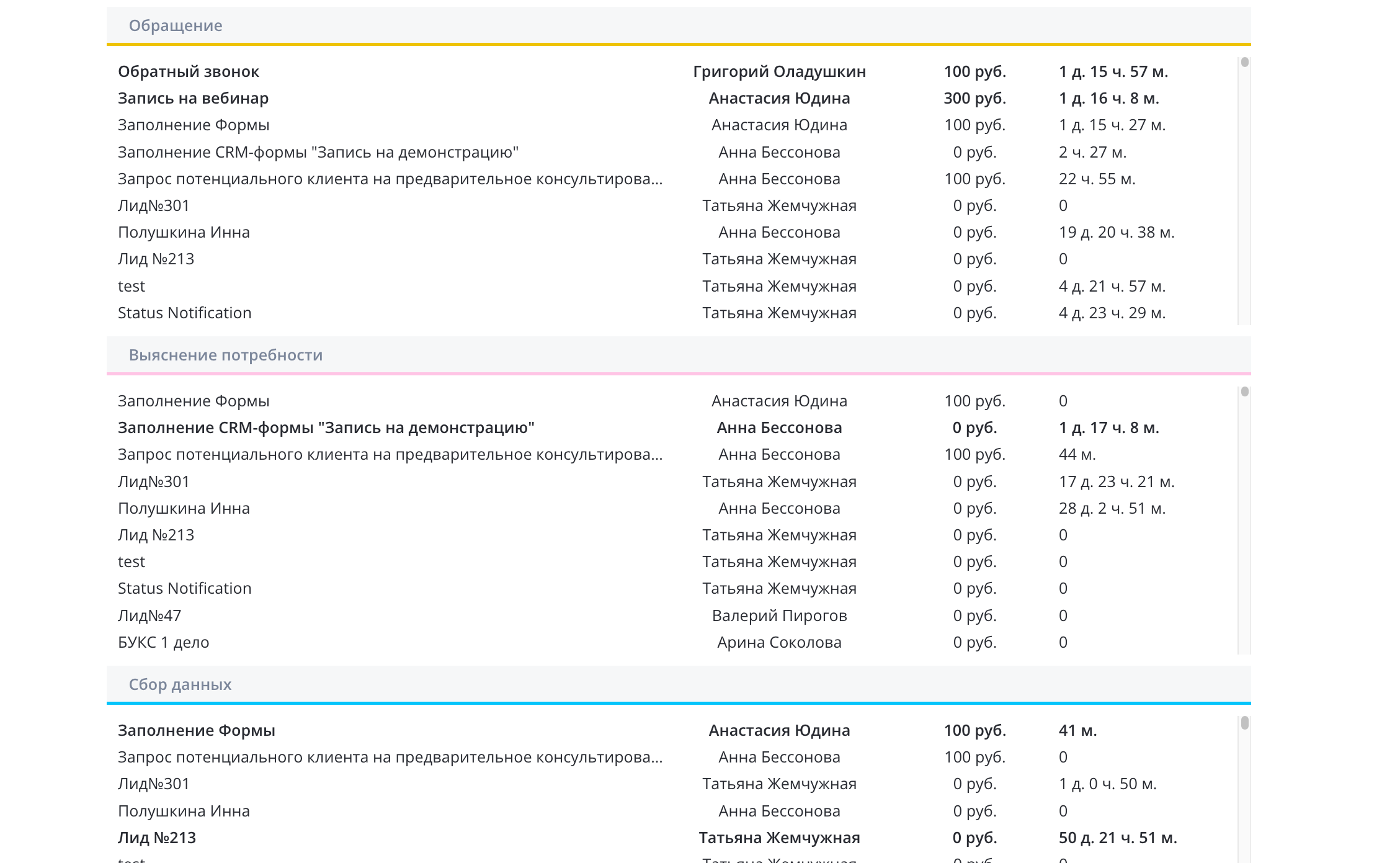Open the Запись на вебинар deal
The image size is (1400, 863).
coord(193,98)
